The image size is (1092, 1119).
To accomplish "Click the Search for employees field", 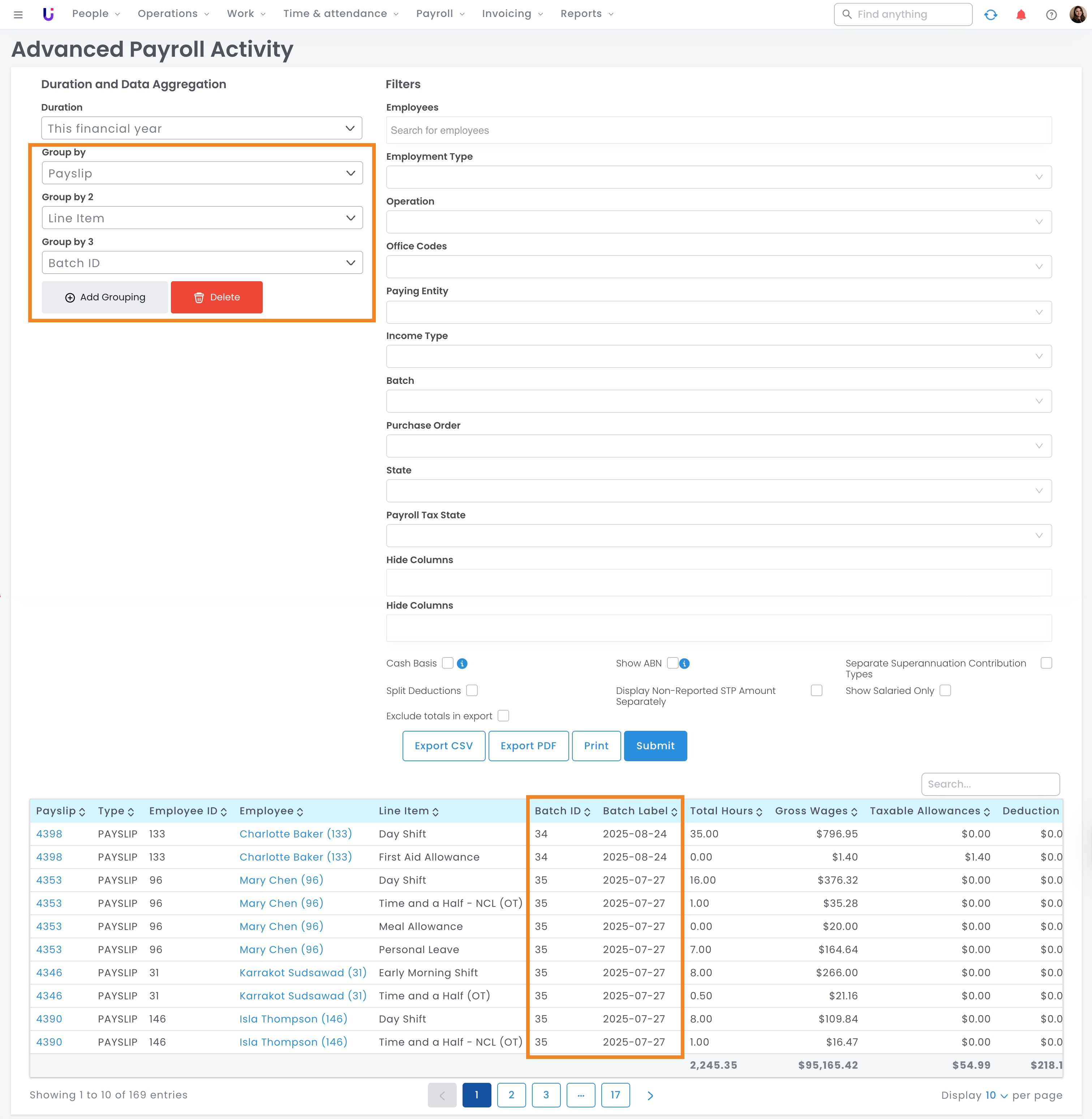I will 719,130.
